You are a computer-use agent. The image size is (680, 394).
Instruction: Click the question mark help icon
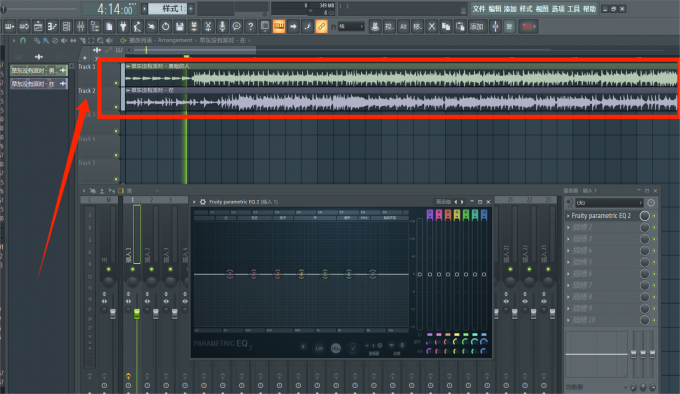(x=250, y=27)
